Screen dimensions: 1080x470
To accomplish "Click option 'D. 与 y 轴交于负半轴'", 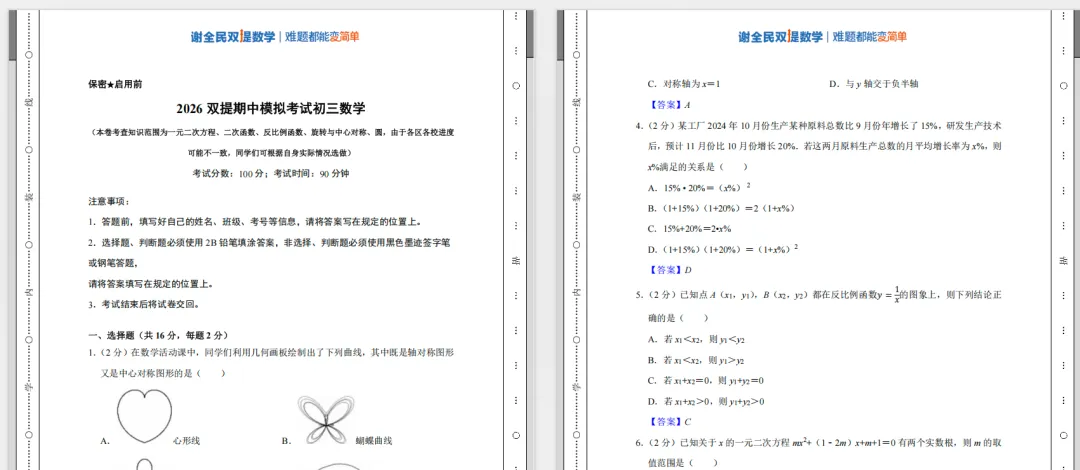I will click(873, 84).
